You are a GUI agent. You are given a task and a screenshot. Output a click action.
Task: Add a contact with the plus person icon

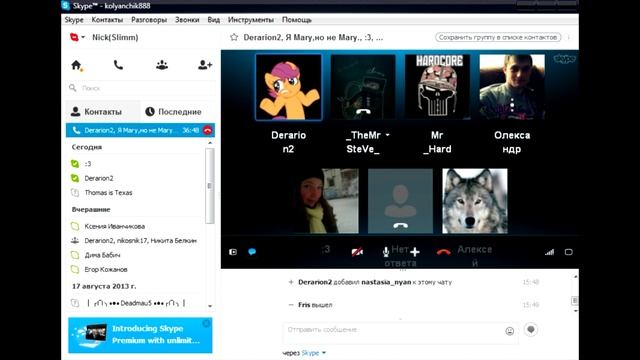pos(205,65)
